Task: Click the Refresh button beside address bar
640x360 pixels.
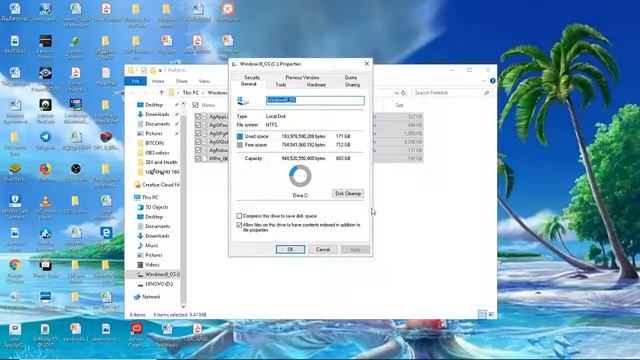Action: [x=404, y=93]
